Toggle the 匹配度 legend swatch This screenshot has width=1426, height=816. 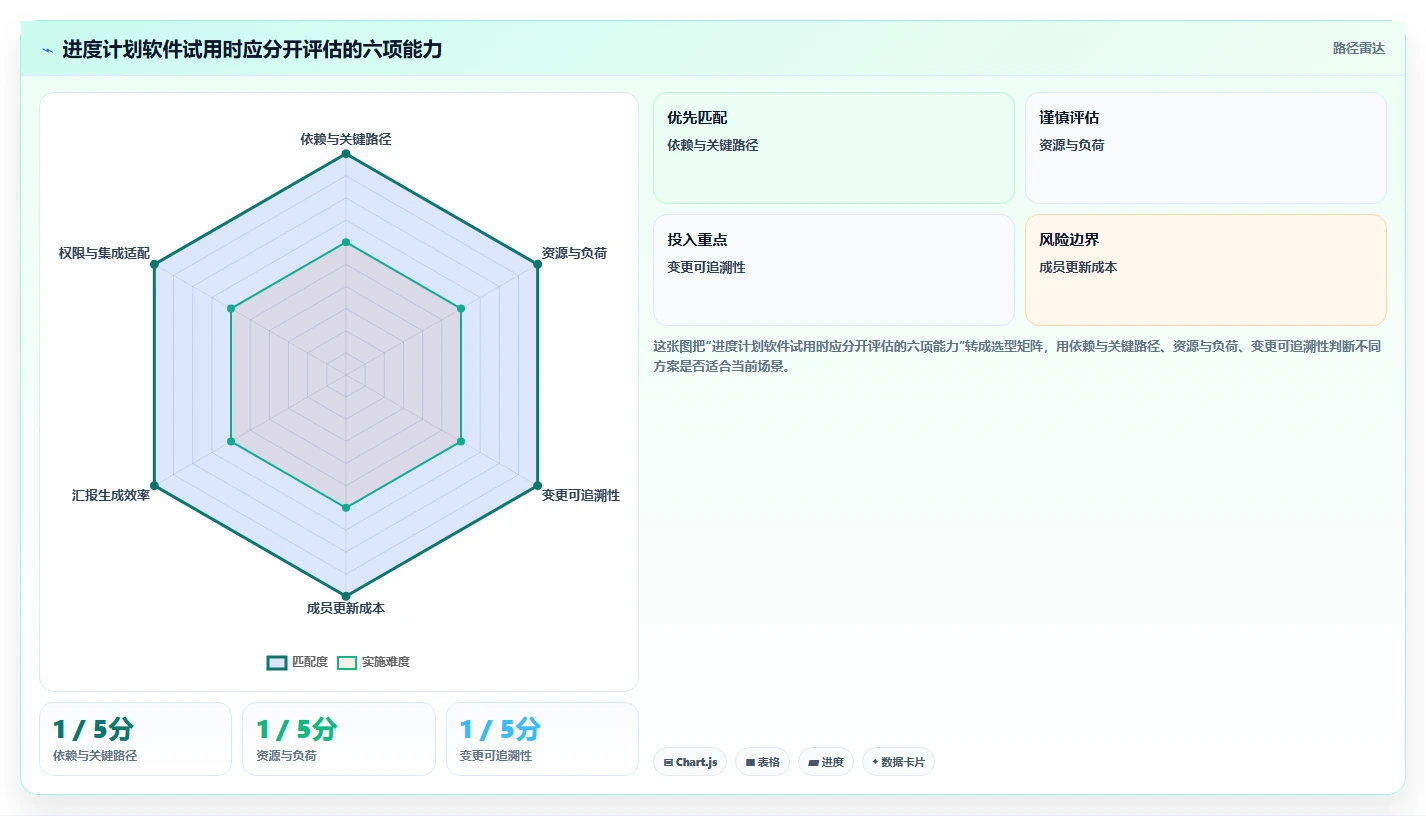(x=277, y=662)
